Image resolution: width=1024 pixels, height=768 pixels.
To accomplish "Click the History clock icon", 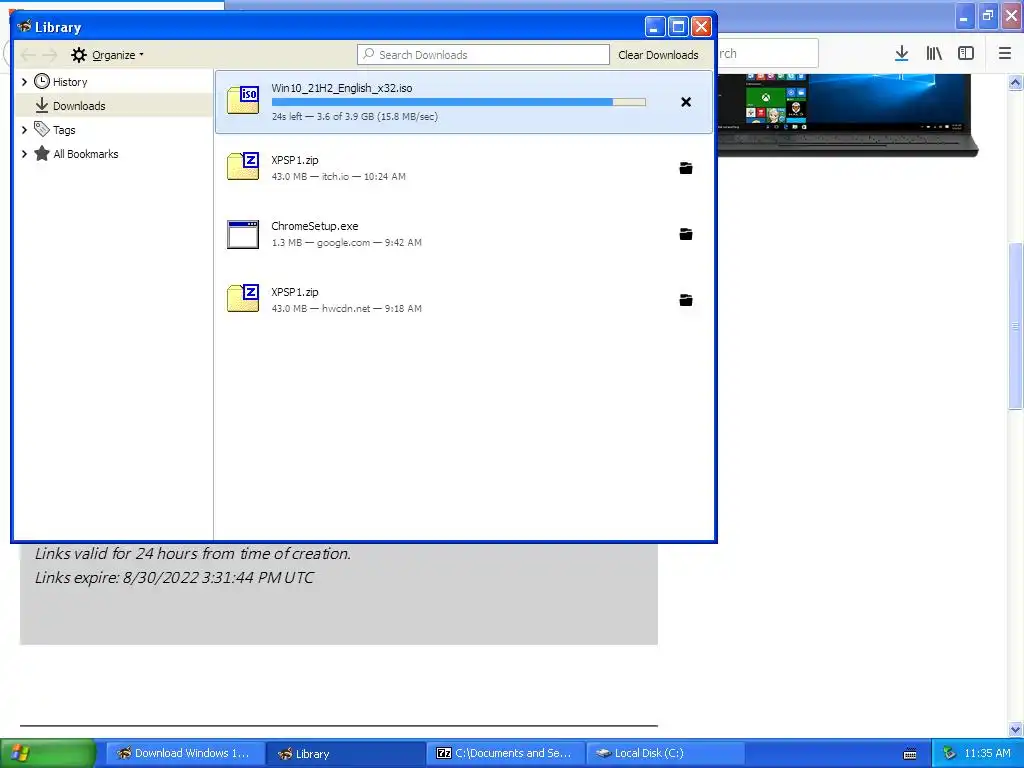I will click(x=42, y=81).
